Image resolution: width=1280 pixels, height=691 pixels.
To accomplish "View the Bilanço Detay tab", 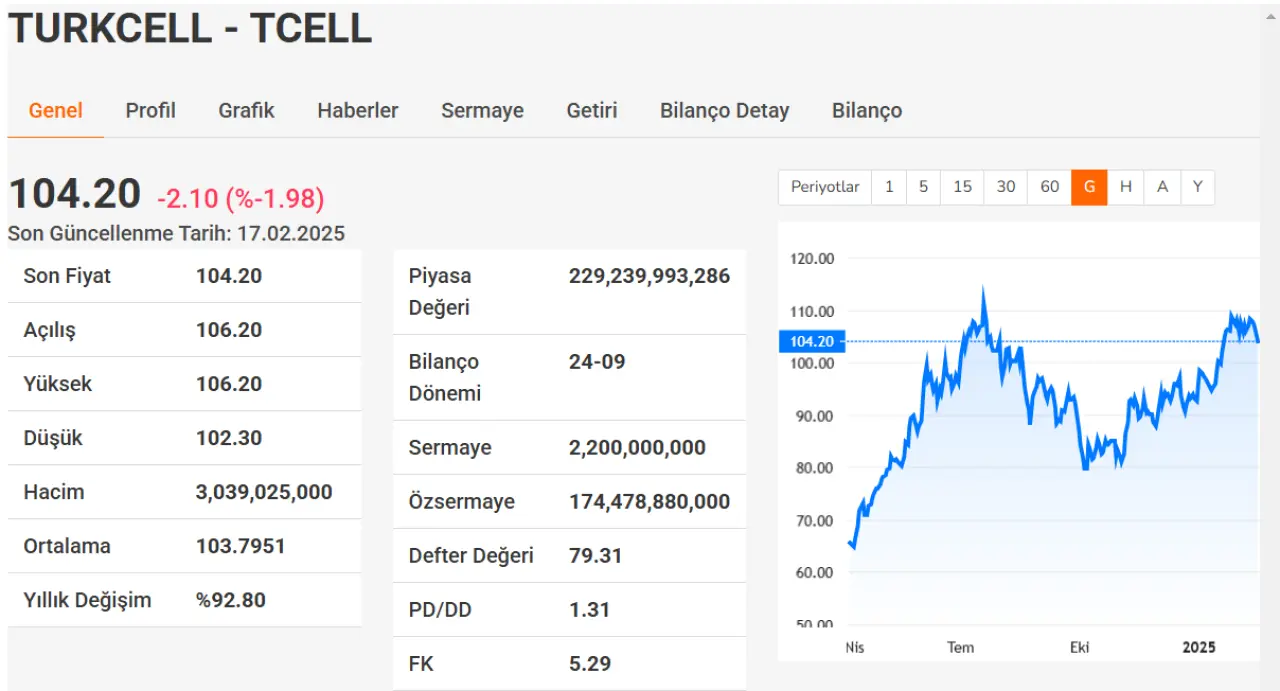I will tap(724, 111).
